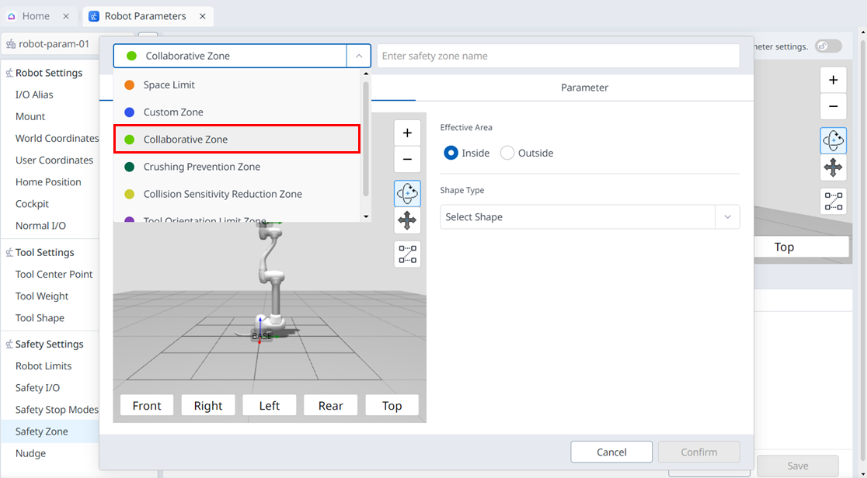Toggle the parameter settings switch
The image size is (867, 478).
[x=827, y=46]
